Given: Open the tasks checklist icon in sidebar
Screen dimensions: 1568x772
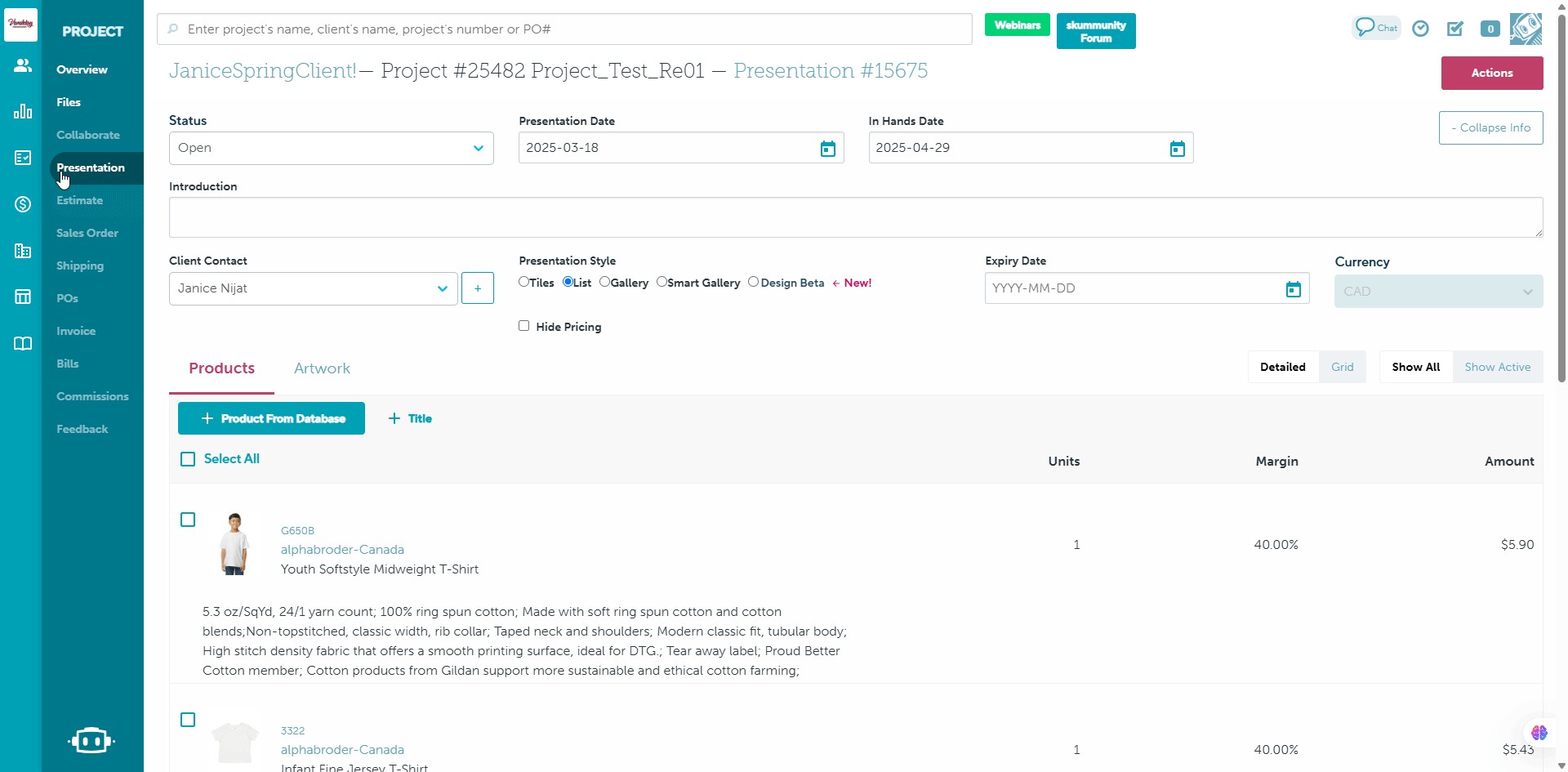Looking at the screenshot, I should [x=22, y=158].
